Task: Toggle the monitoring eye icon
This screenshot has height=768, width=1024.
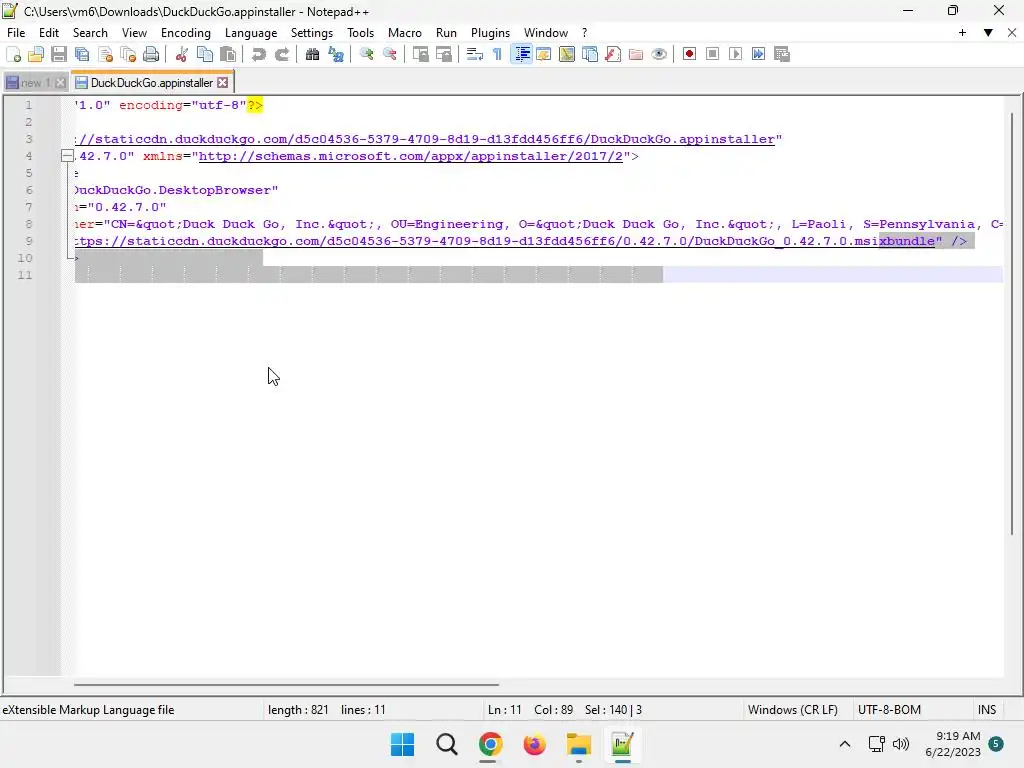Action: 659,54
